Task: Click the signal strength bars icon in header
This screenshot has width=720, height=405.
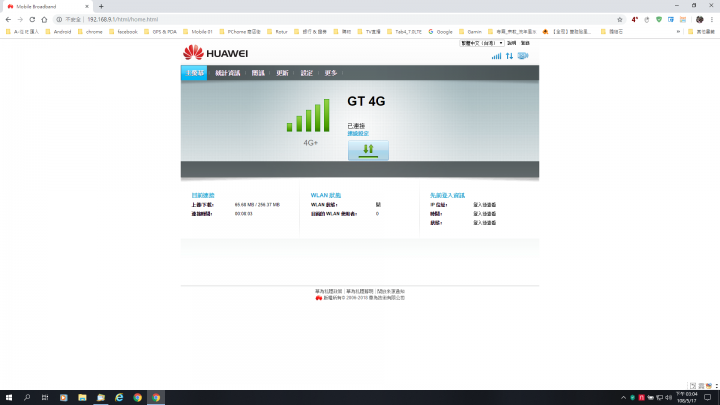Action: pyautogui.click(x=496, y=56)
